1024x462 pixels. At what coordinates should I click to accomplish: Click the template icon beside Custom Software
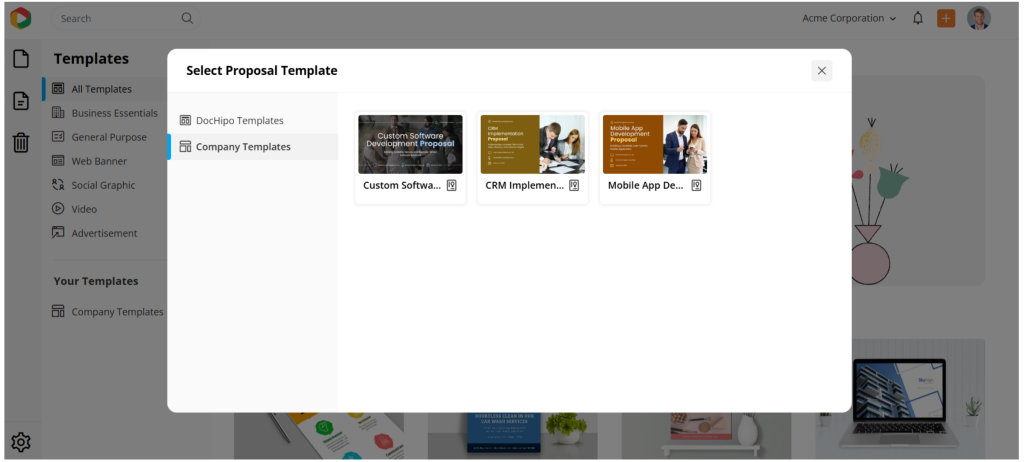[x=451, y=186]
